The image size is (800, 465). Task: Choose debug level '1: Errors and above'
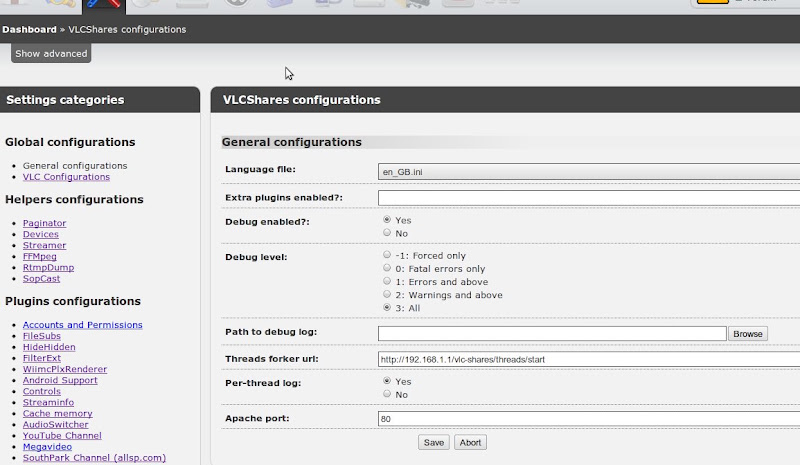tap(387, 281)
